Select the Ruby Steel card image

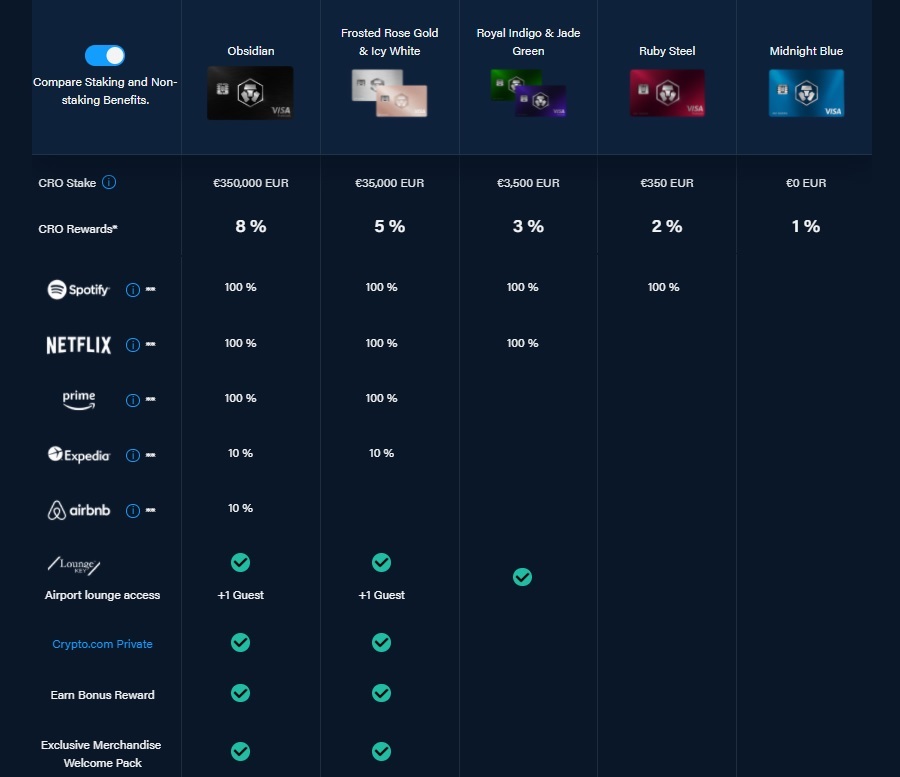point(667,93)
